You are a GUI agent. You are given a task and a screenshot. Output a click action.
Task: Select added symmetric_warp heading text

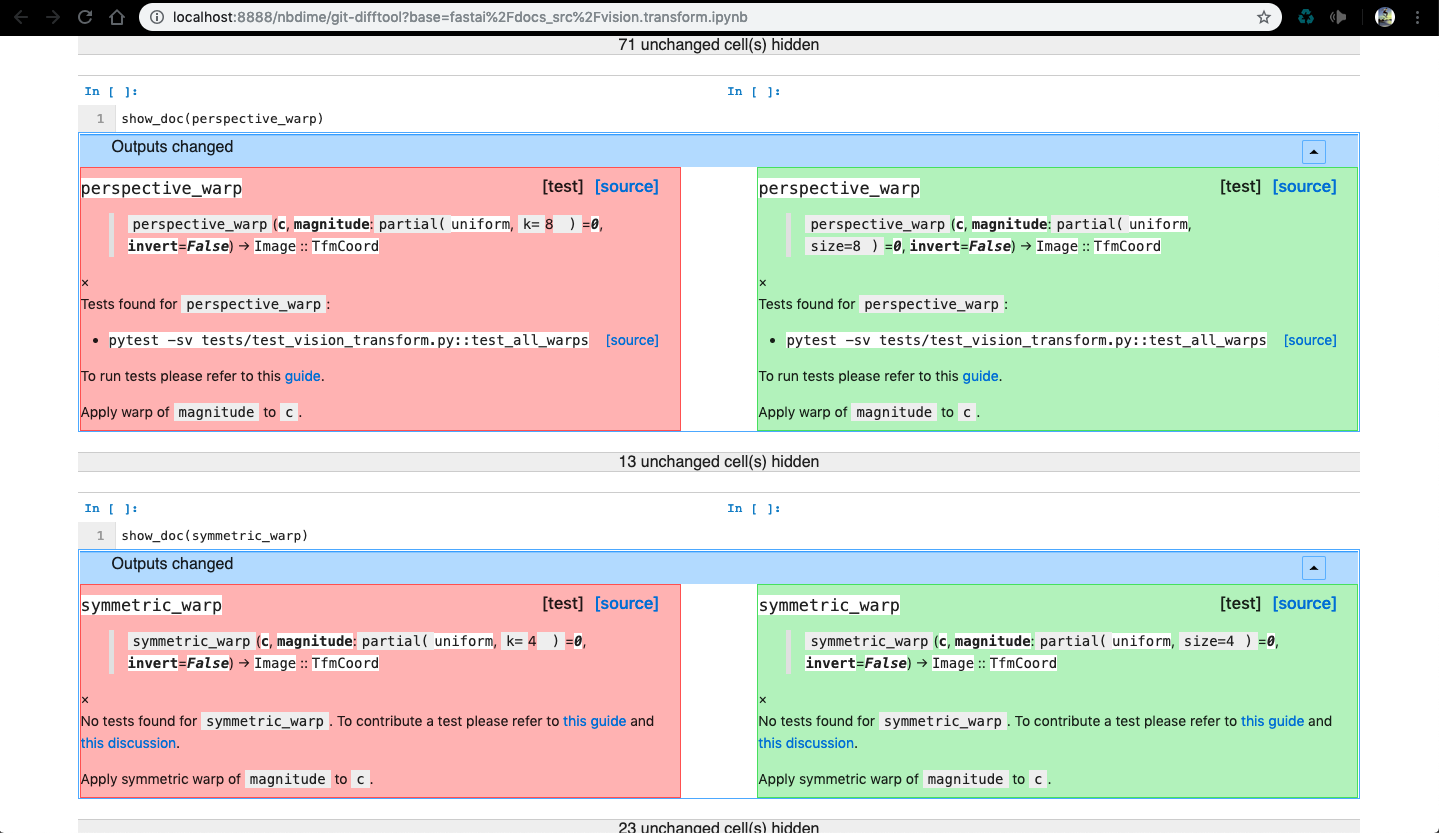click(x=829, y=605)
